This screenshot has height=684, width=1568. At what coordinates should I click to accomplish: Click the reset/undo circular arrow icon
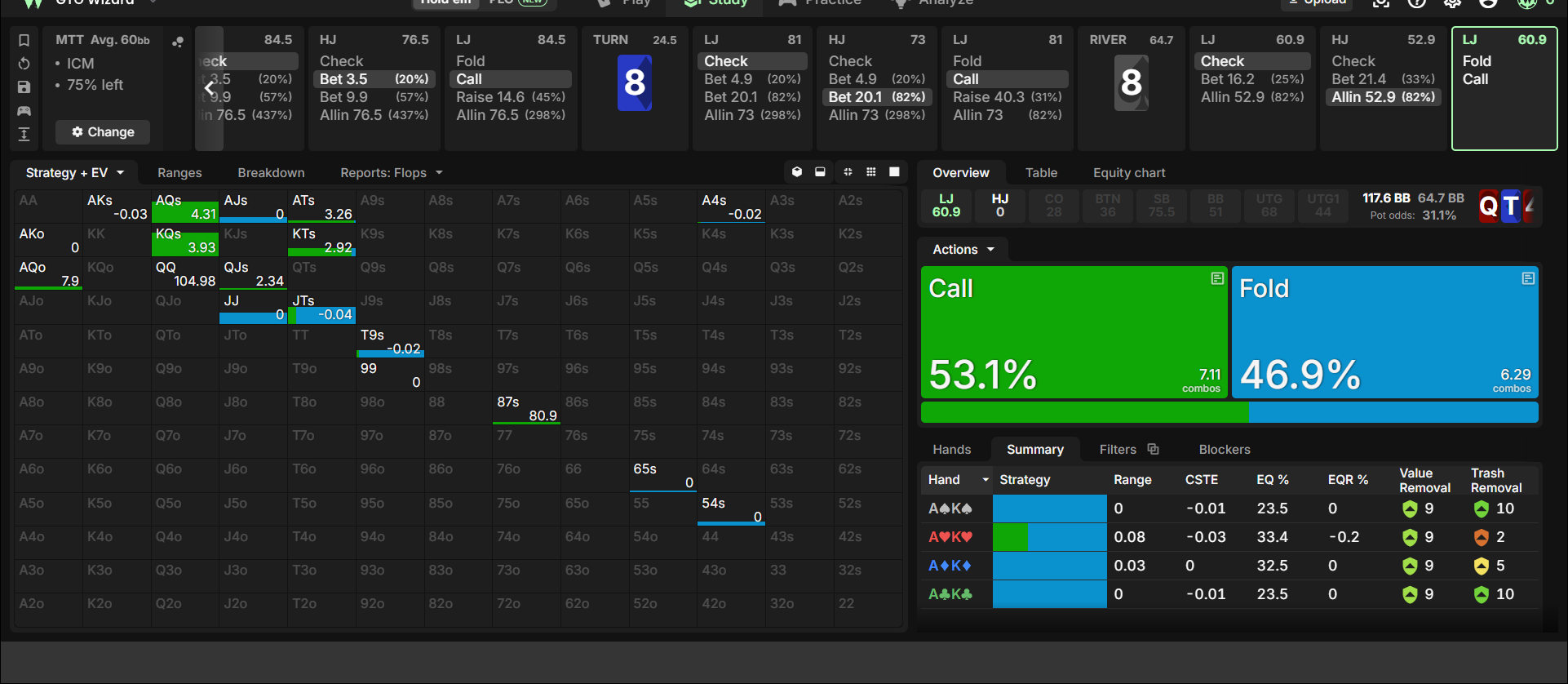point(24,64)
